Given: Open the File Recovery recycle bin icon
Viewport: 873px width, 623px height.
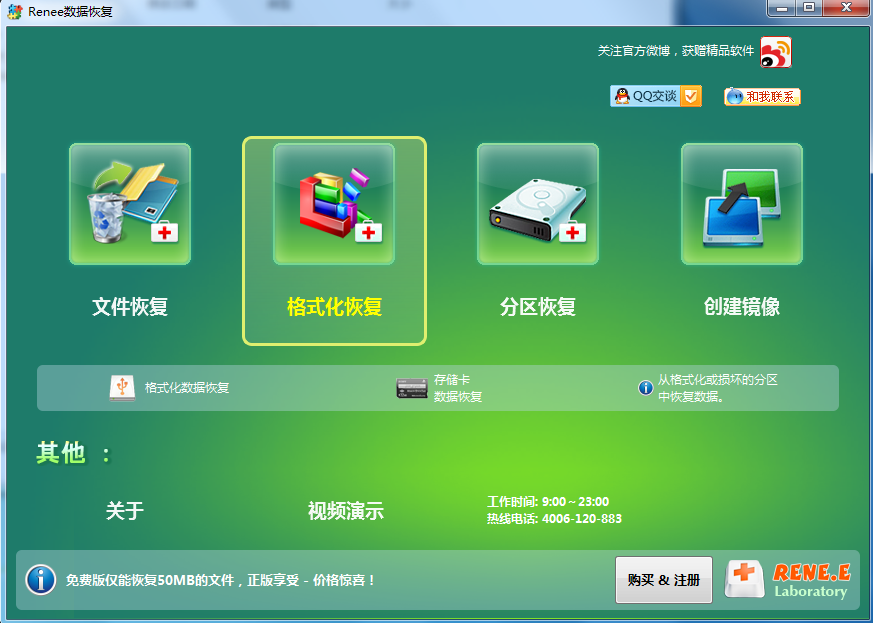Looking at the screenshot, I should [130, 204].
